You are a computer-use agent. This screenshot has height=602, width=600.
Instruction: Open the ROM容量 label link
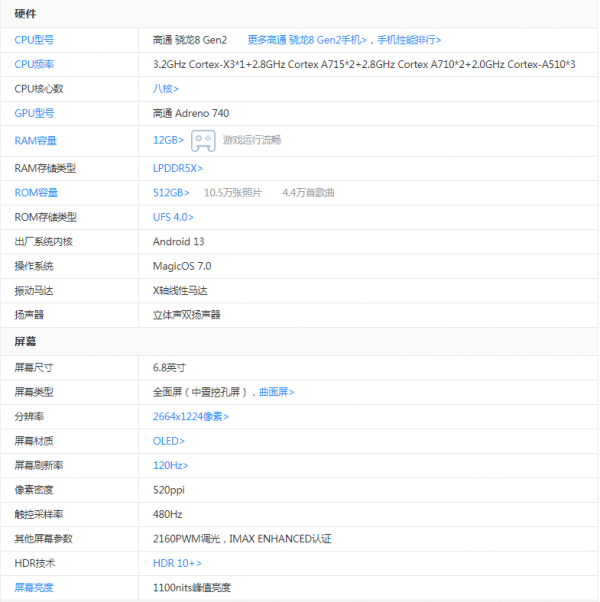pyautogui.click(x=36, y=193)
